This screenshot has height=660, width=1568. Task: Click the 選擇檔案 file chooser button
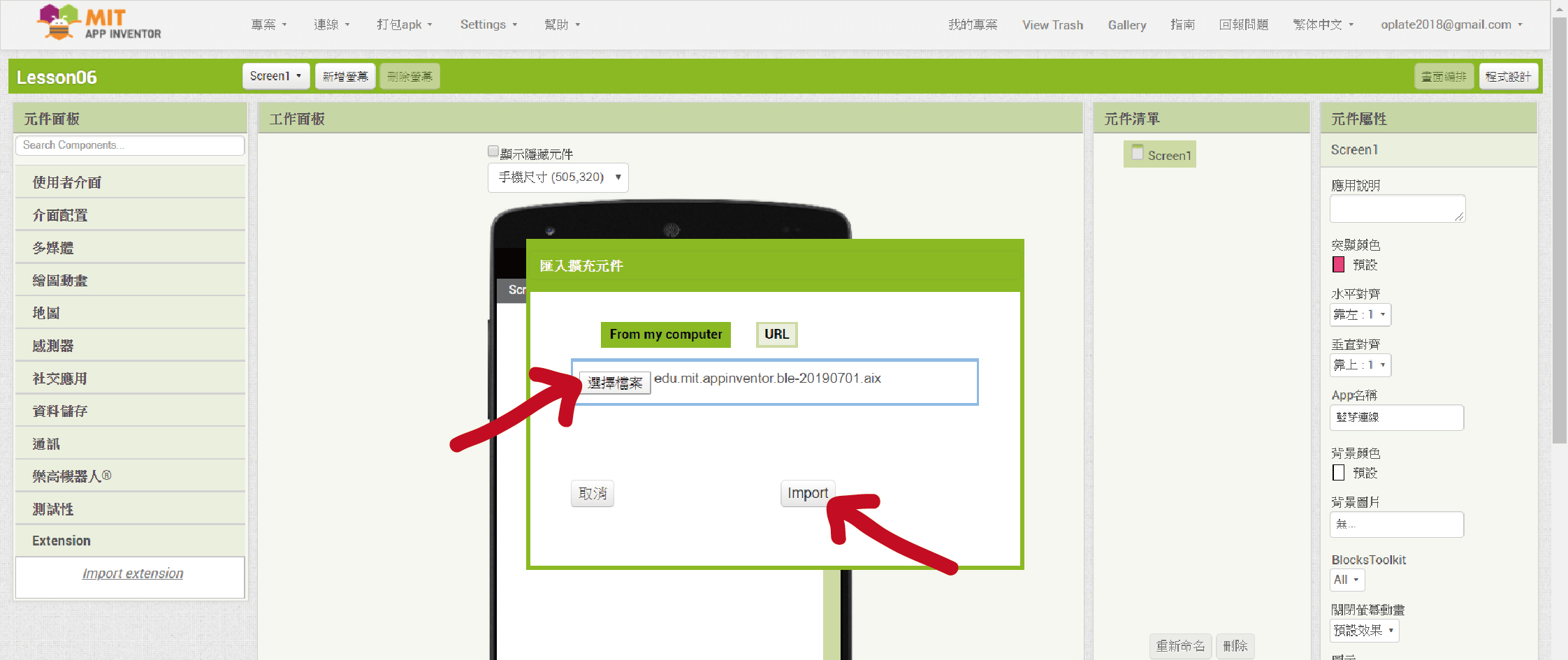pos(615,383)
